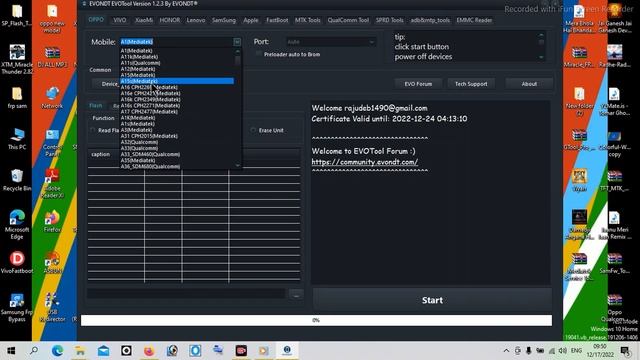Choose A12(Mediatek) from the model list
This screenshot has height=360, width=640.
[x=177, y=69]
